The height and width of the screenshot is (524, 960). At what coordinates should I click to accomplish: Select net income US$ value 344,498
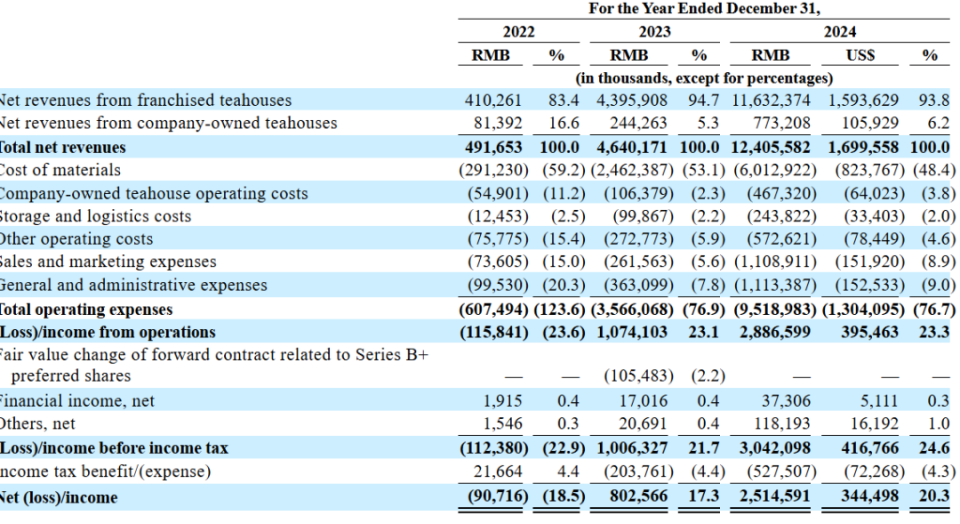[x=870, y=496]
